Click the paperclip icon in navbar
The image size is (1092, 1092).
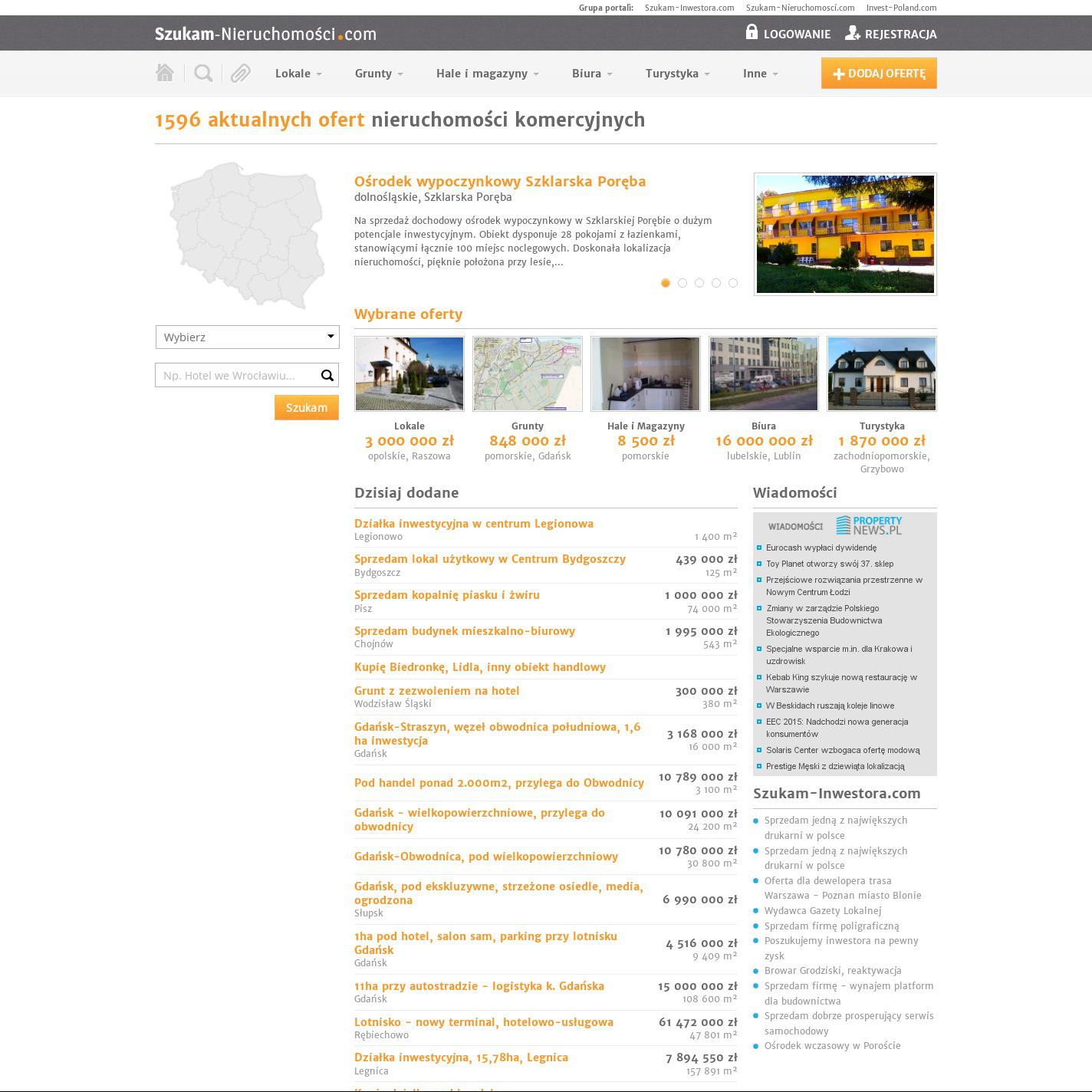[241, 73]
